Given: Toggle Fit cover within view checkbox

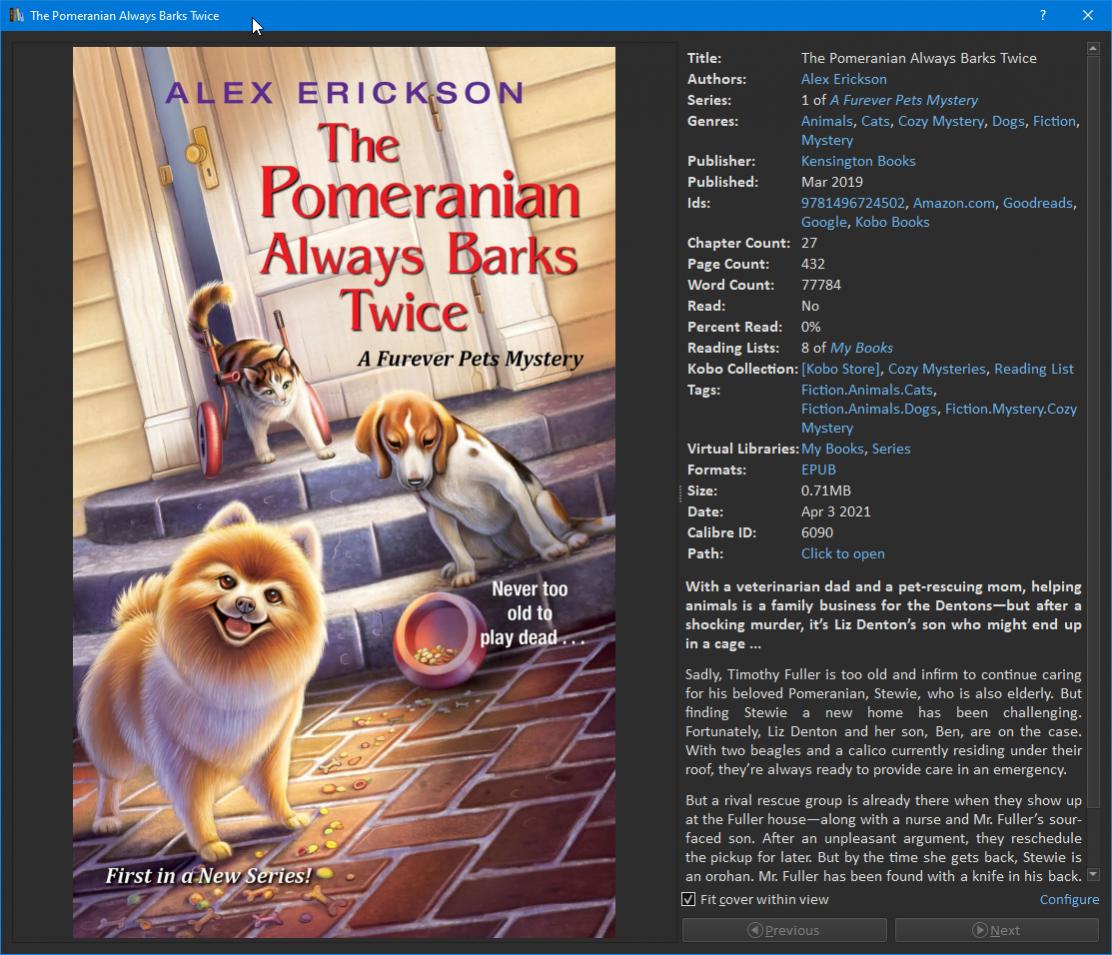Looking at the screenshot, I should [688, 899].
